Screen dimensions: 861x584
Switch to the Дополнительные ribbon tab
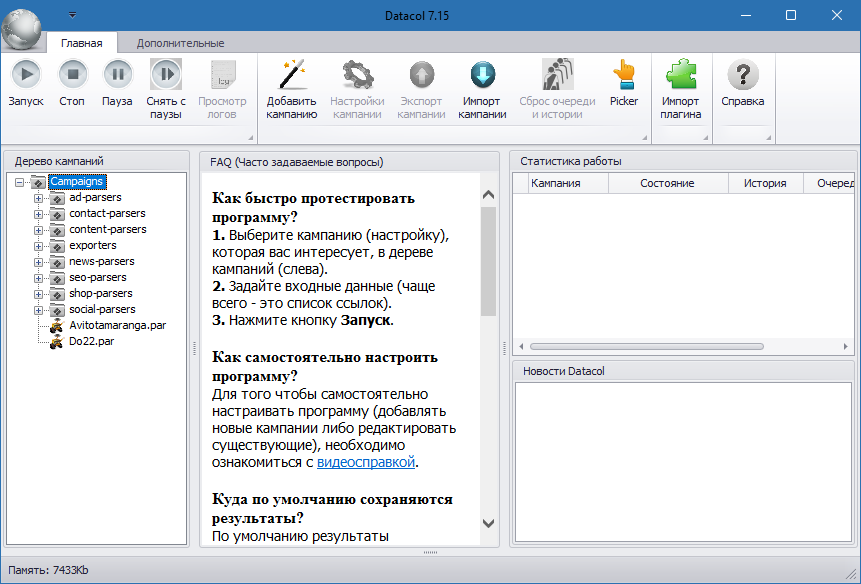(x=180, y=43)
